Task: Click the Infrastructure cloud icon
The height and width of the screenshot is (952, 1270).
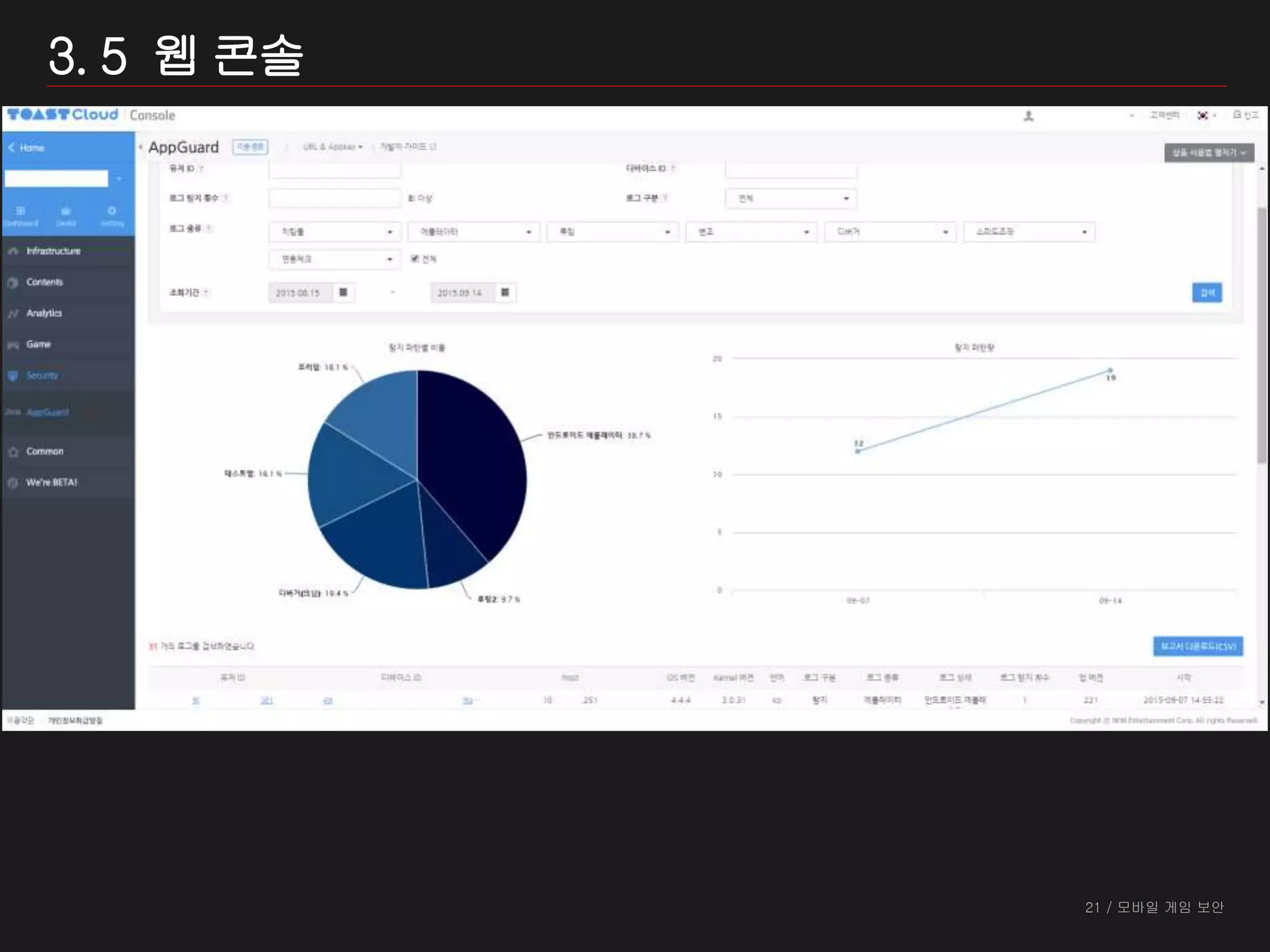Action: 13,251
